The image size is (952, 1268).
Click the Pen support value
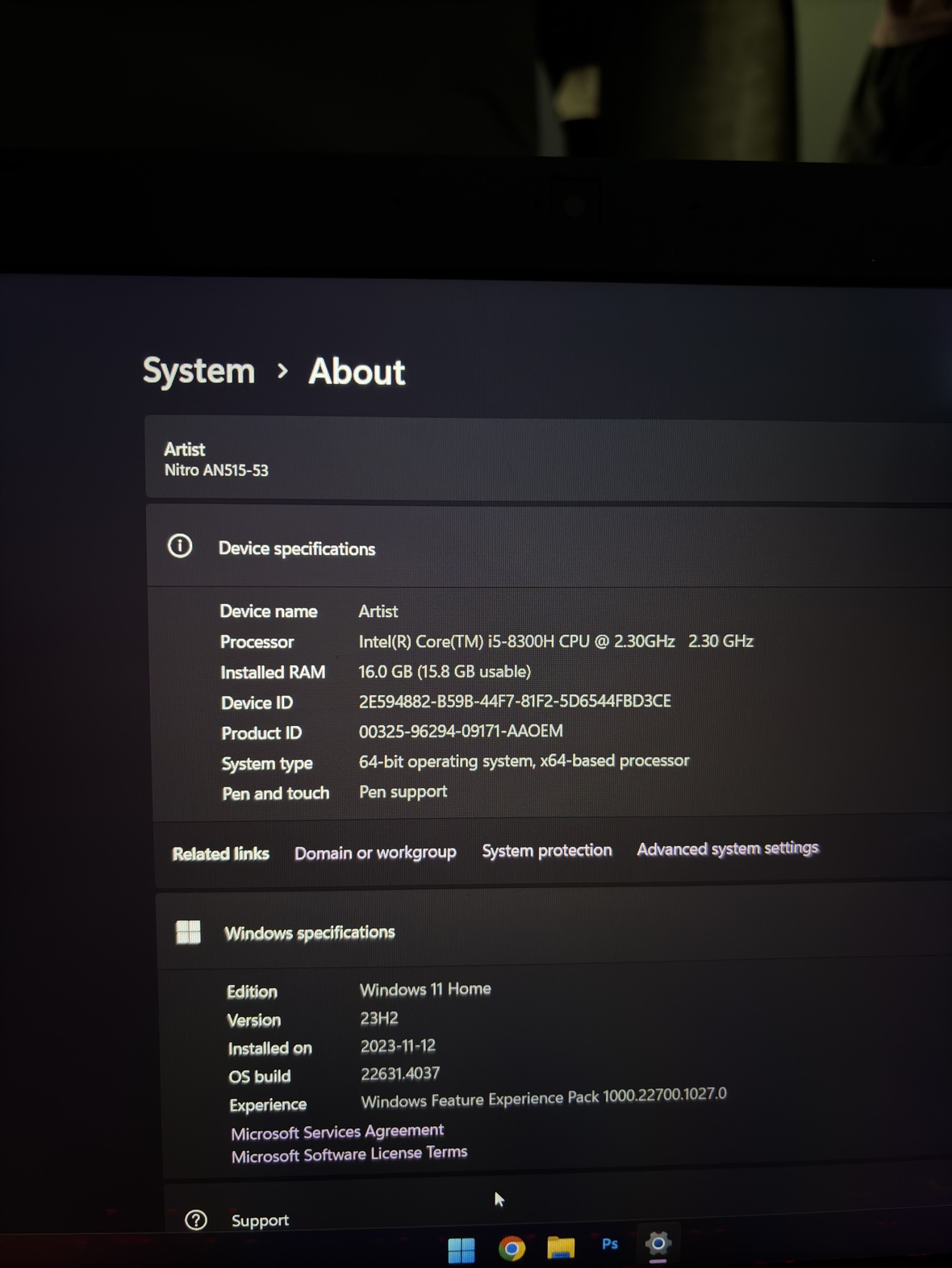coord(403,791)
